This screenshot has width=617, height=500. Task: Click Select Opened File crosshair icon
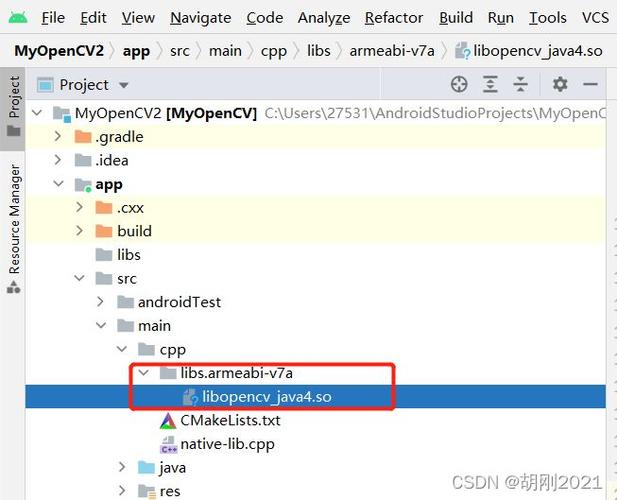(459, 84)
